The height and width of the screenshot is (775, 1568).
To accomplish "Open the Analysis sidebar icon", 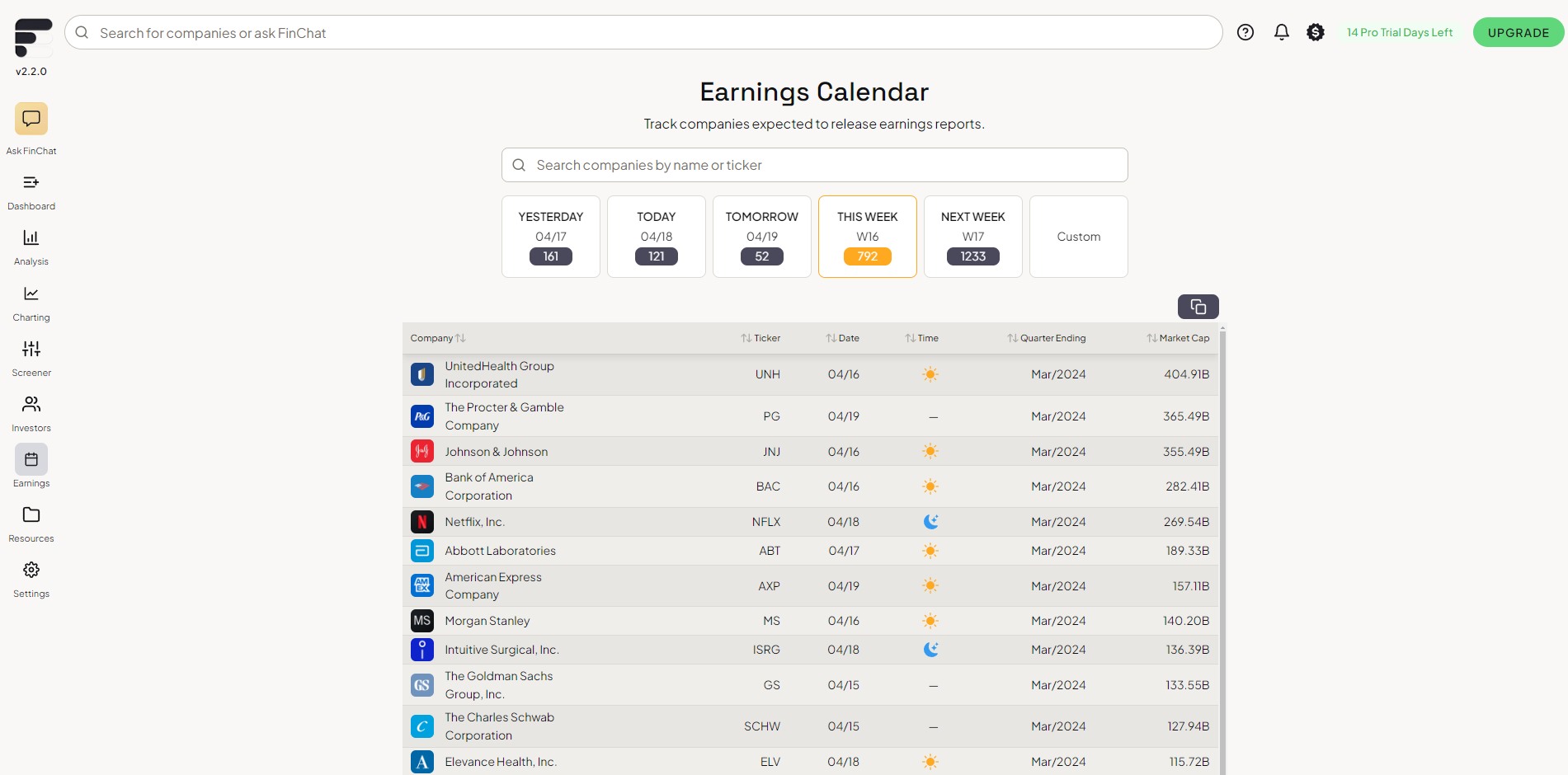I will [31, 237].
